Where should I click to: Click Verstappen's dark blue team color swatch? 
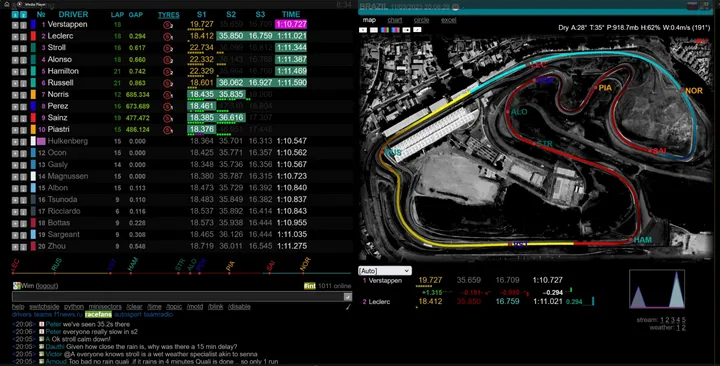click(33, 25)
